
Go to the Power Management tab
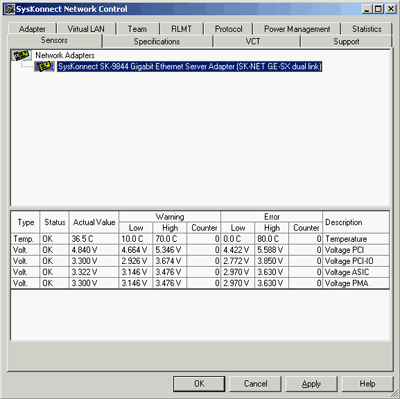[x=297, y=29]
